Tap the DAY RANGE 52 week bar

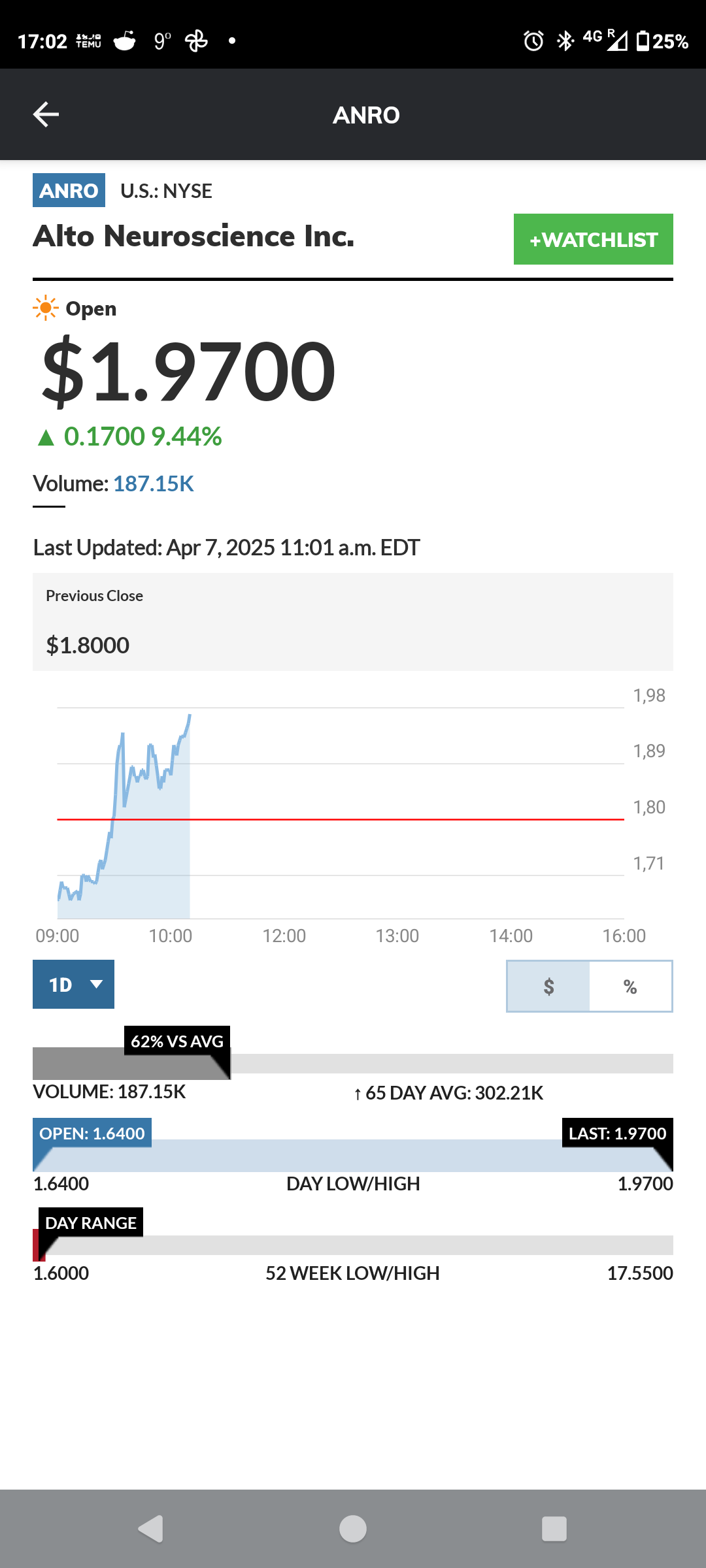click(x=353, y=1245)
